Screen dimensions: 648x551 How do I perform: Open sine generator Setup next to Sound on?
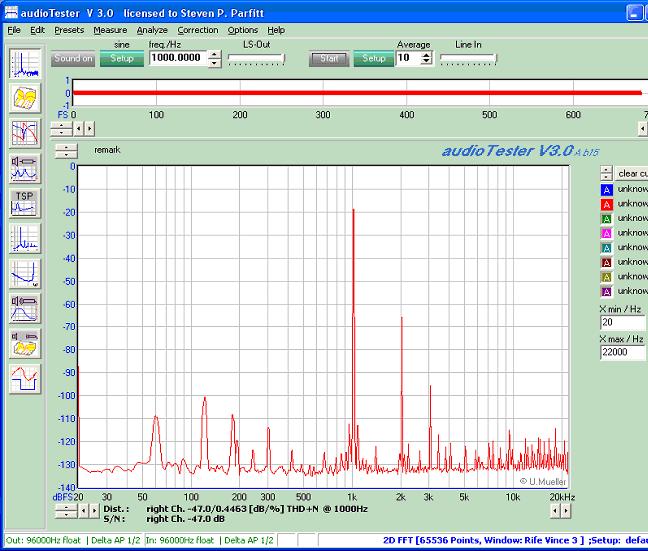(122, 58)
